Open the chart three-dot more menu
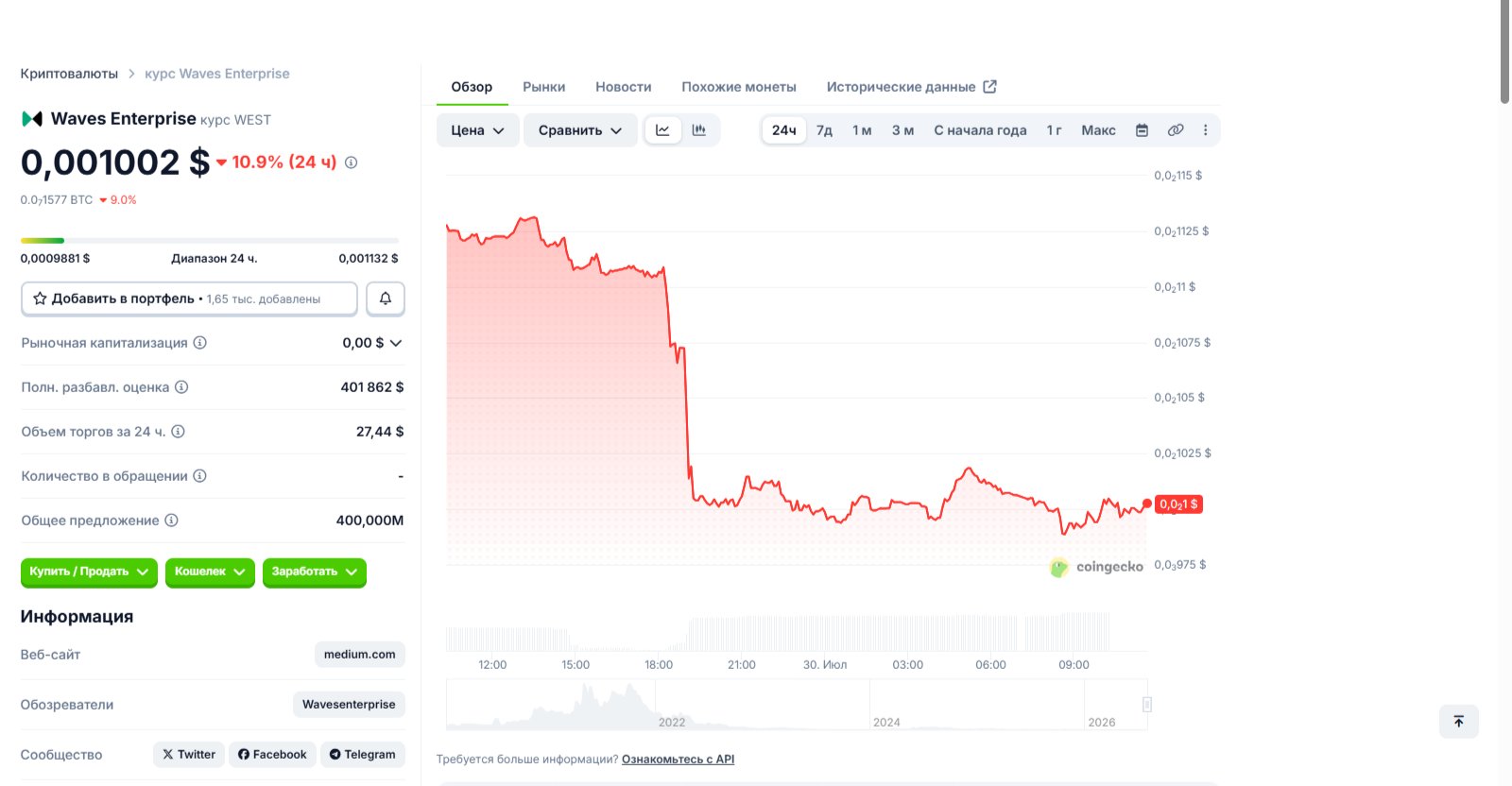 [1206, 130]
